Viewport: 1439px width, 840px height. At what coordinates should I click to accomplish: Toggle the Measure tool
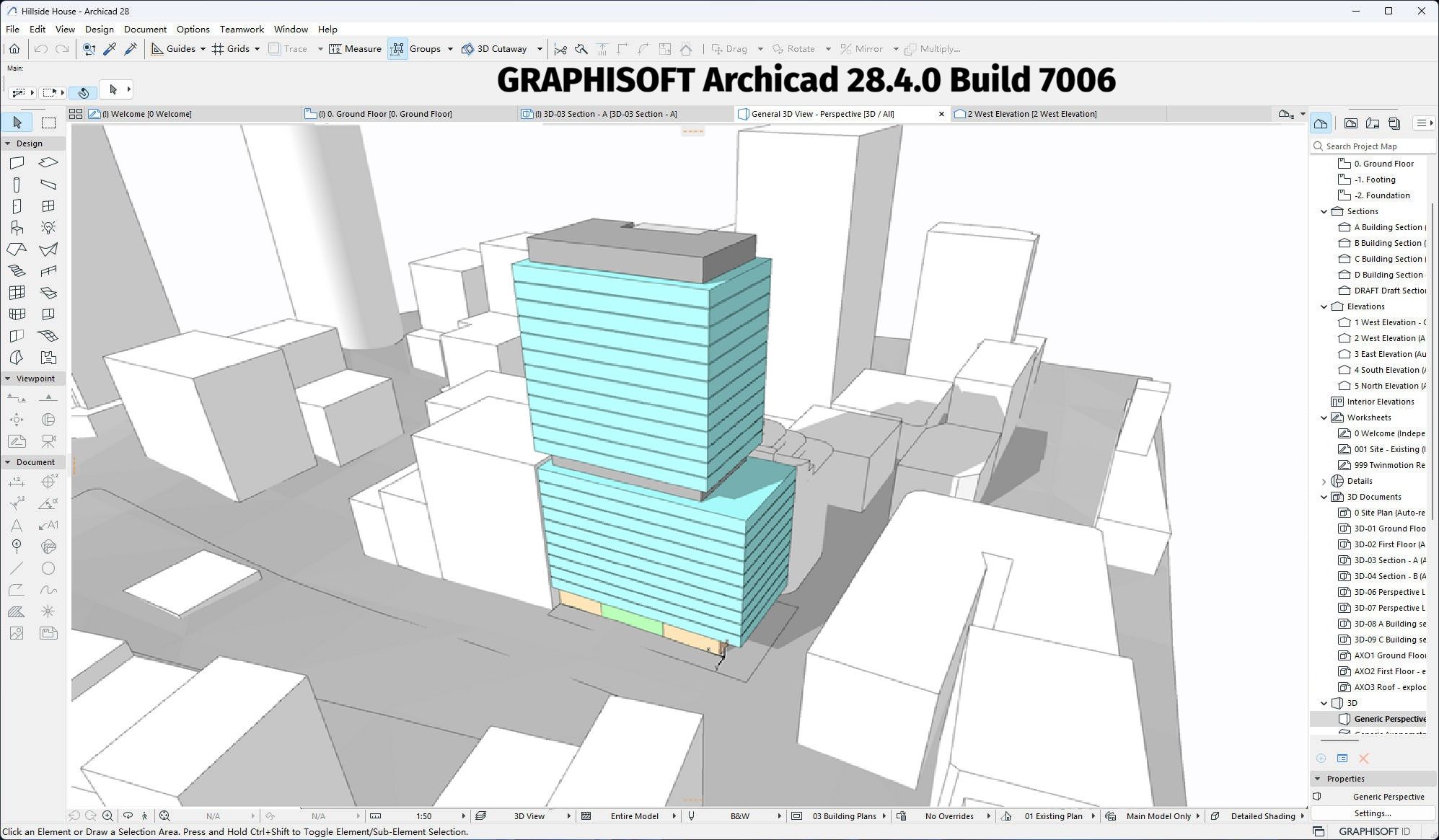coord(355,49)
